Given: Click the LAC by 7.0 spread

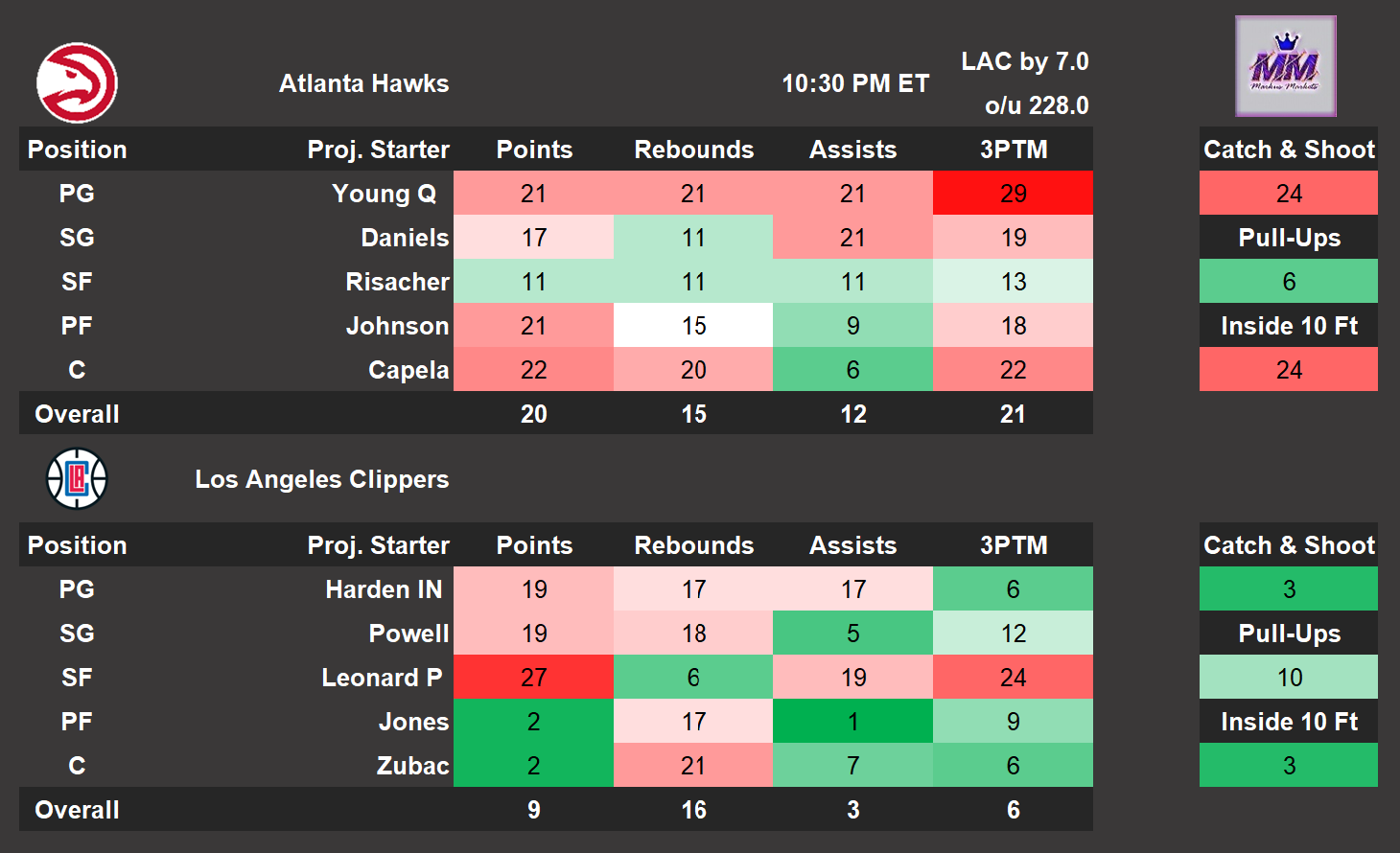Looking at the screenshot, I should coord(1024,61).
